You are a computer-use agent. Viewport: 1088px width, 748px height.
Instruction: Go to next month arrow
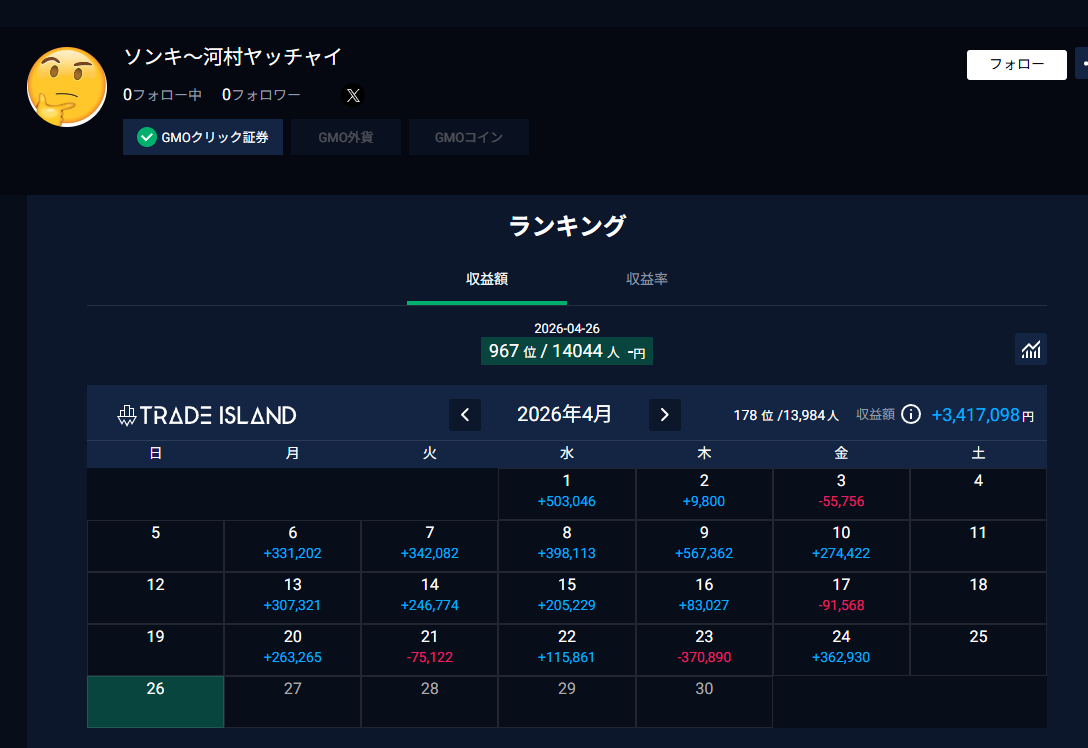664,415
